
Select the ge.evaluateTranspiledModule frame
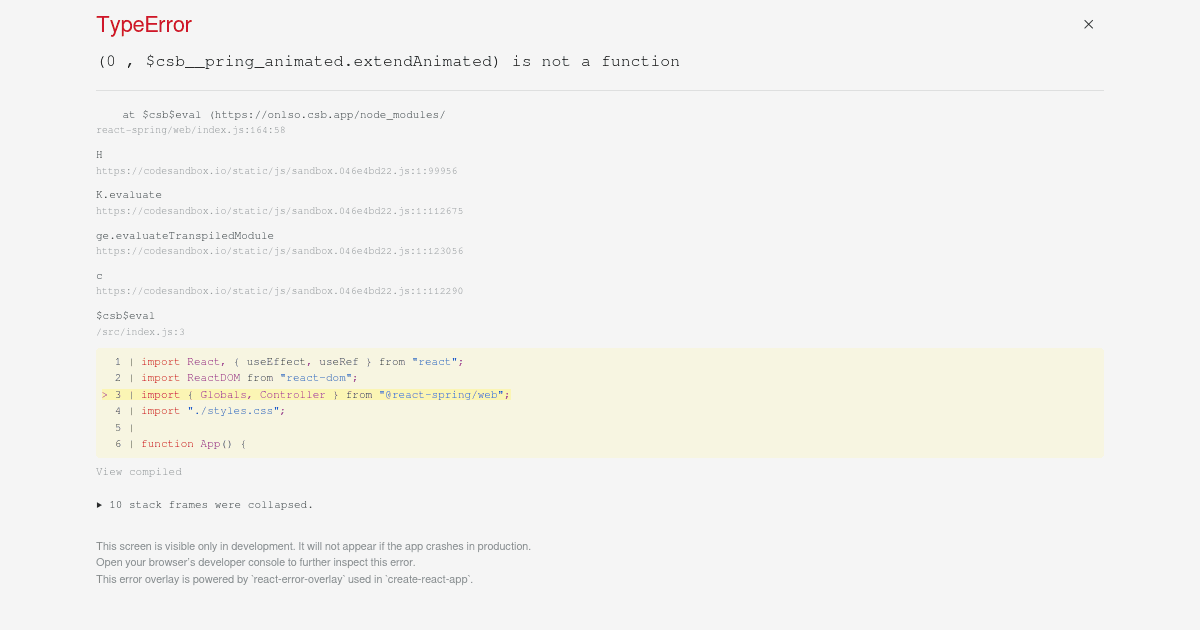(x=184, y=235)
